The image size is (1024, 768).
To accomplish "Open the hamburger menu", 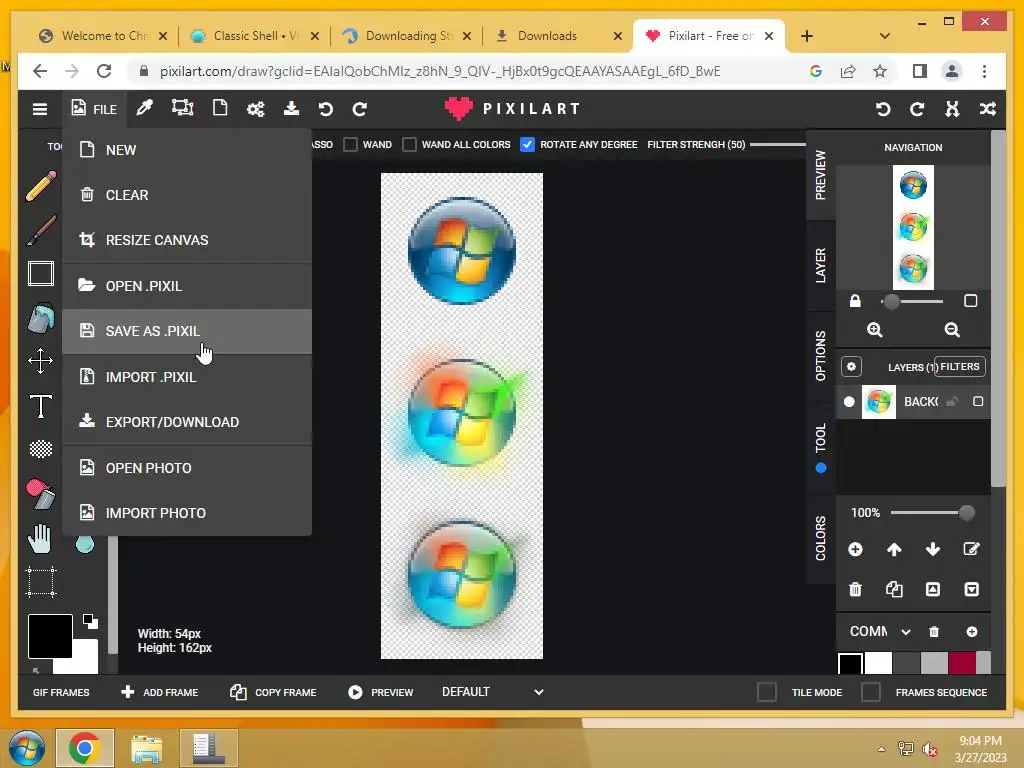I will [x=40, y=109].
